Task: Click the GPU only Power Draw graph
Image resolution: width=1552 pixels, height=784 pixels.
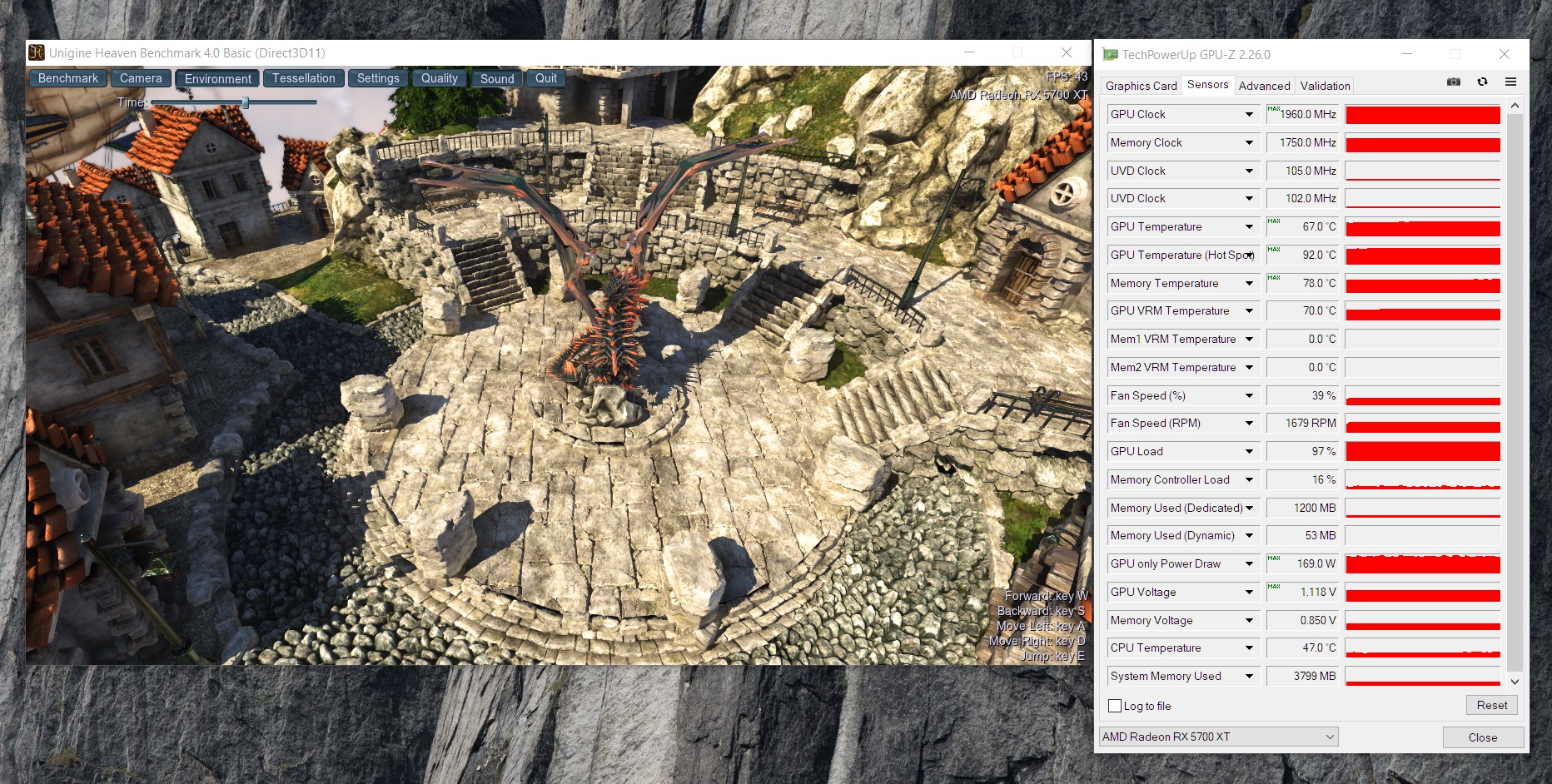Action: 1423,564
